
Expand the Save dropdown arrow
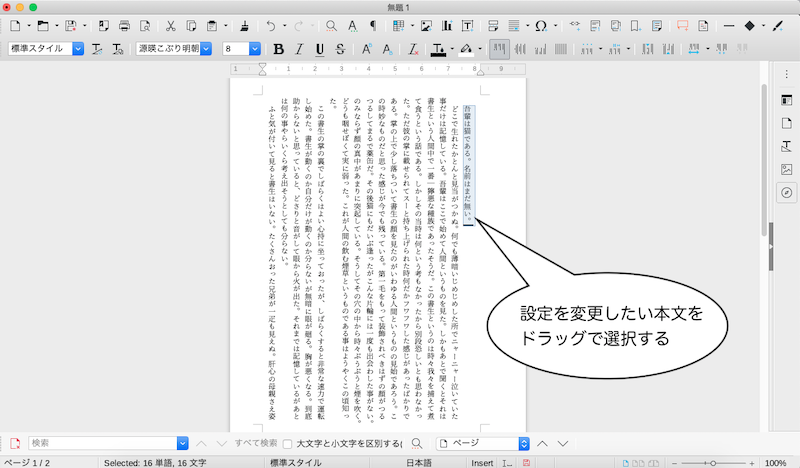85,26
